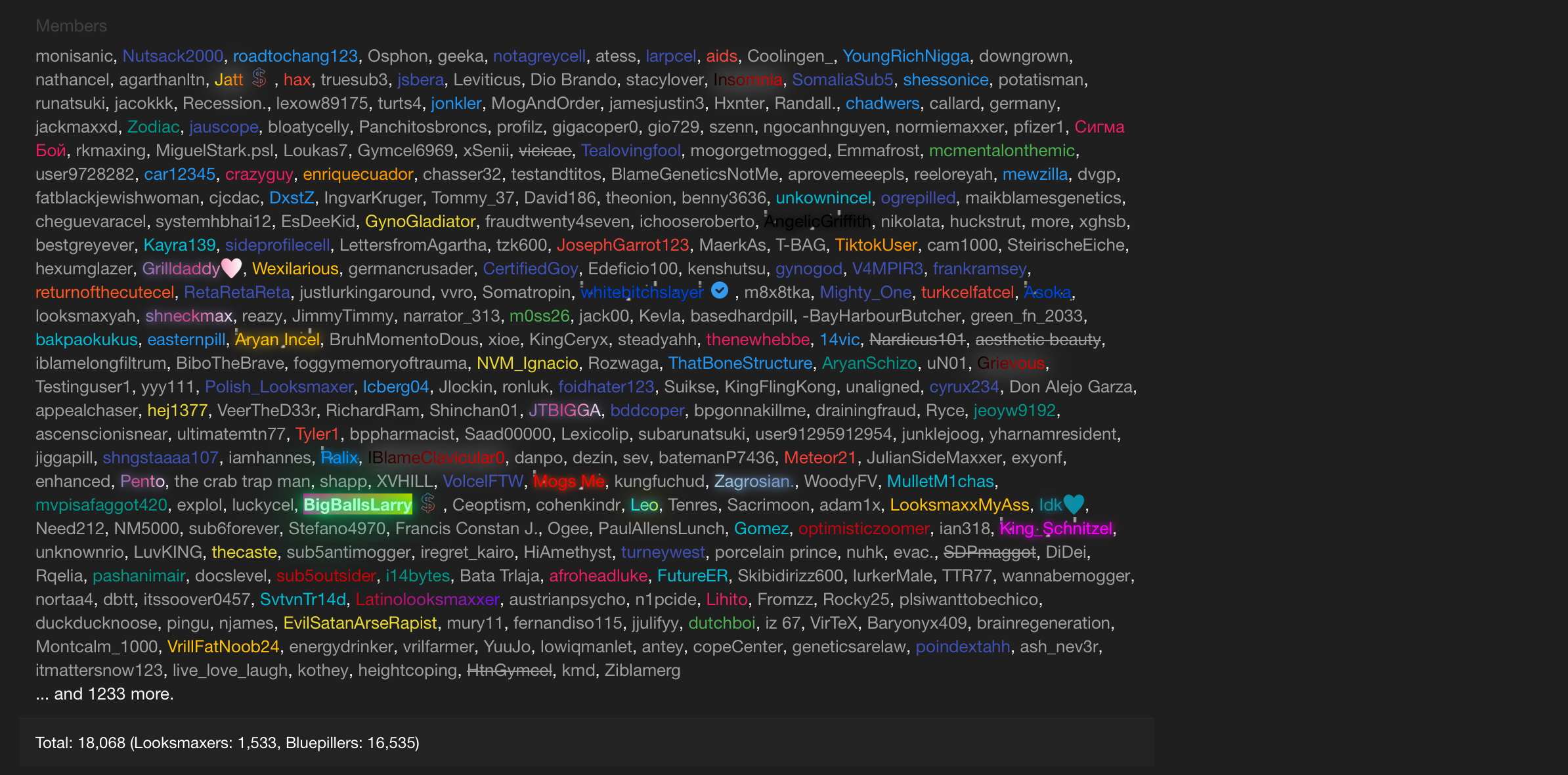Visit the EvilSatanArseRapist profile

point(360,623)
